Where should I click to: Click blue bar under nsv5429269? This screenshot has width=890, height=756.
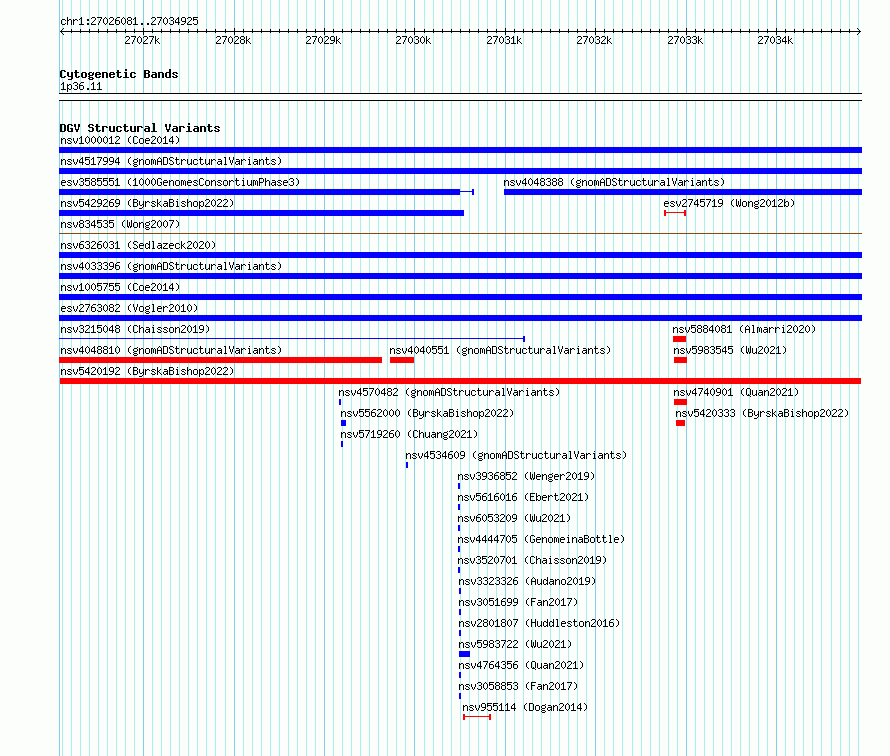pyautogui.click(x=262, y=213)
